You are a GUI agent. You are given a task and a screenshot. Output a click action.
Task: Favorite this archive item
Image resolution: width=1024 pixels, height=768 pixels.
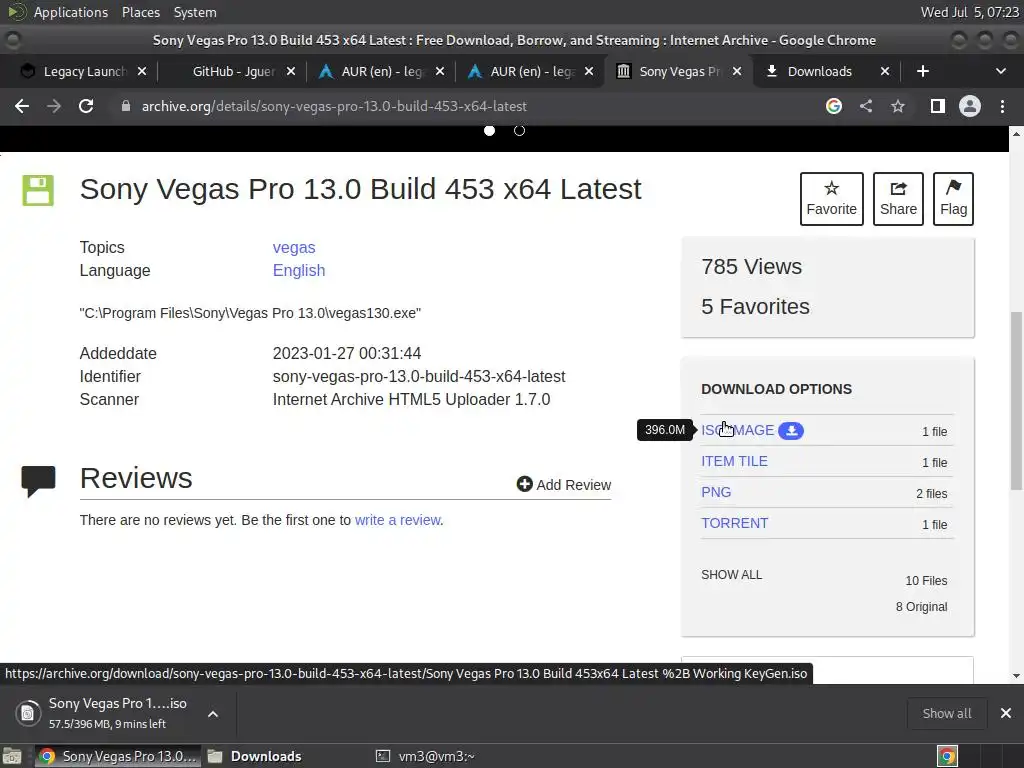point(831,199)
